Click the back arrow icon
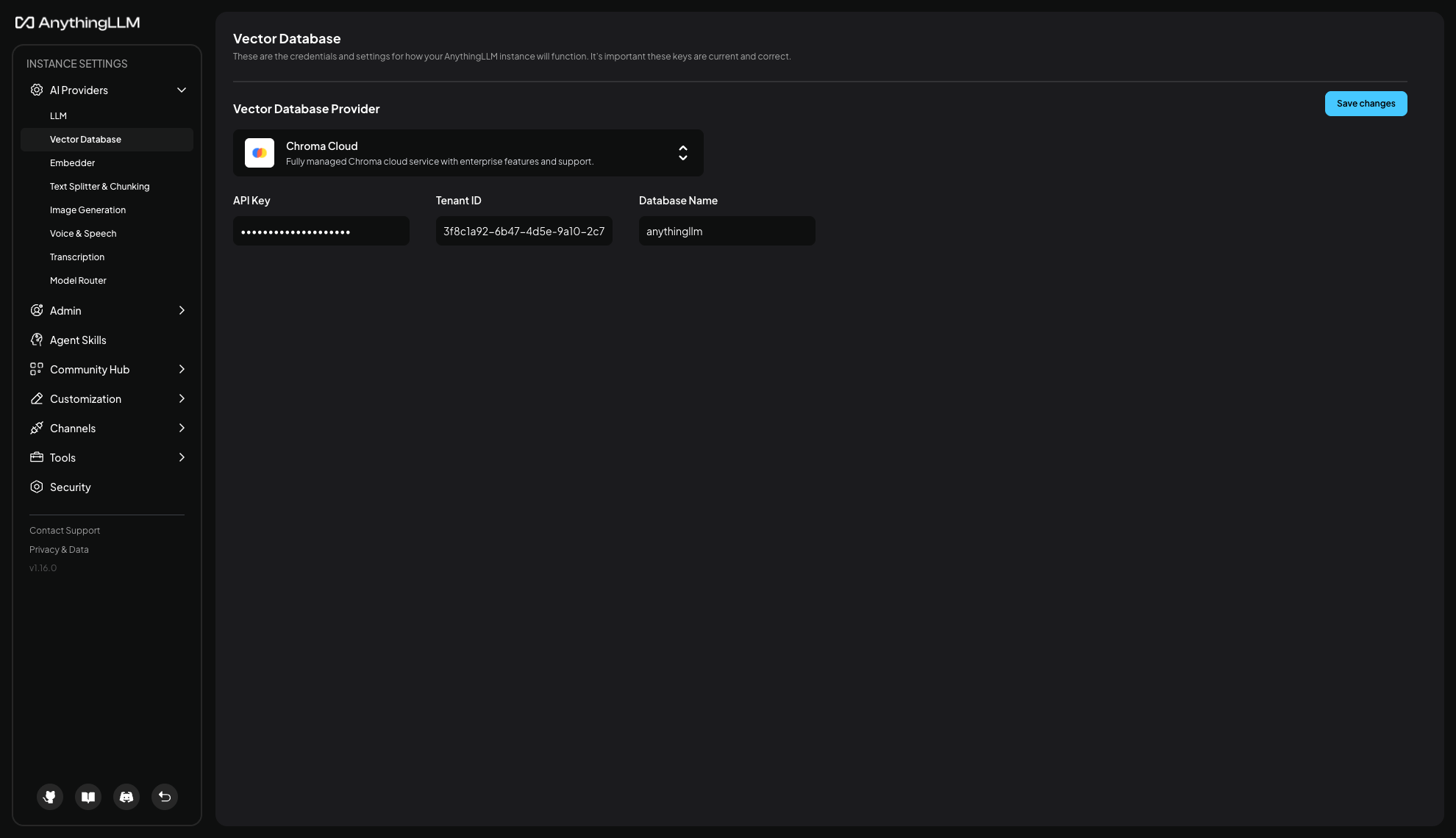The height and width of the screenshot is (838, 1456). click(x=165, y=797)
